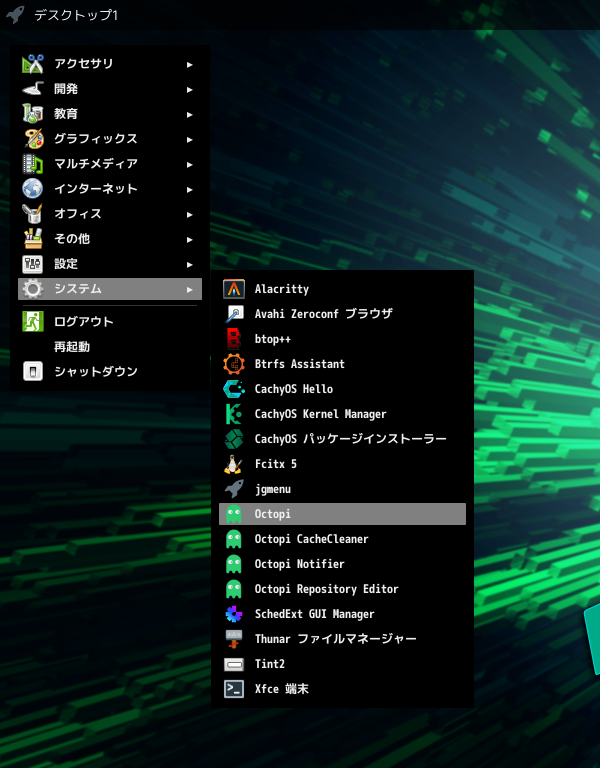Click the デスクトップ1 workspace label
This screenshot has height=768, width=600.
(x=76, y=15)
